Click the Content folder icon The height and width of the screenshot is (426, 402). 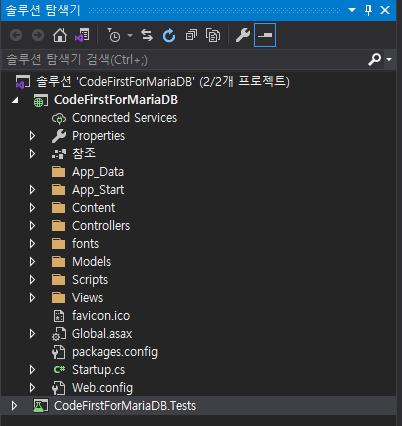pos(59,208)
